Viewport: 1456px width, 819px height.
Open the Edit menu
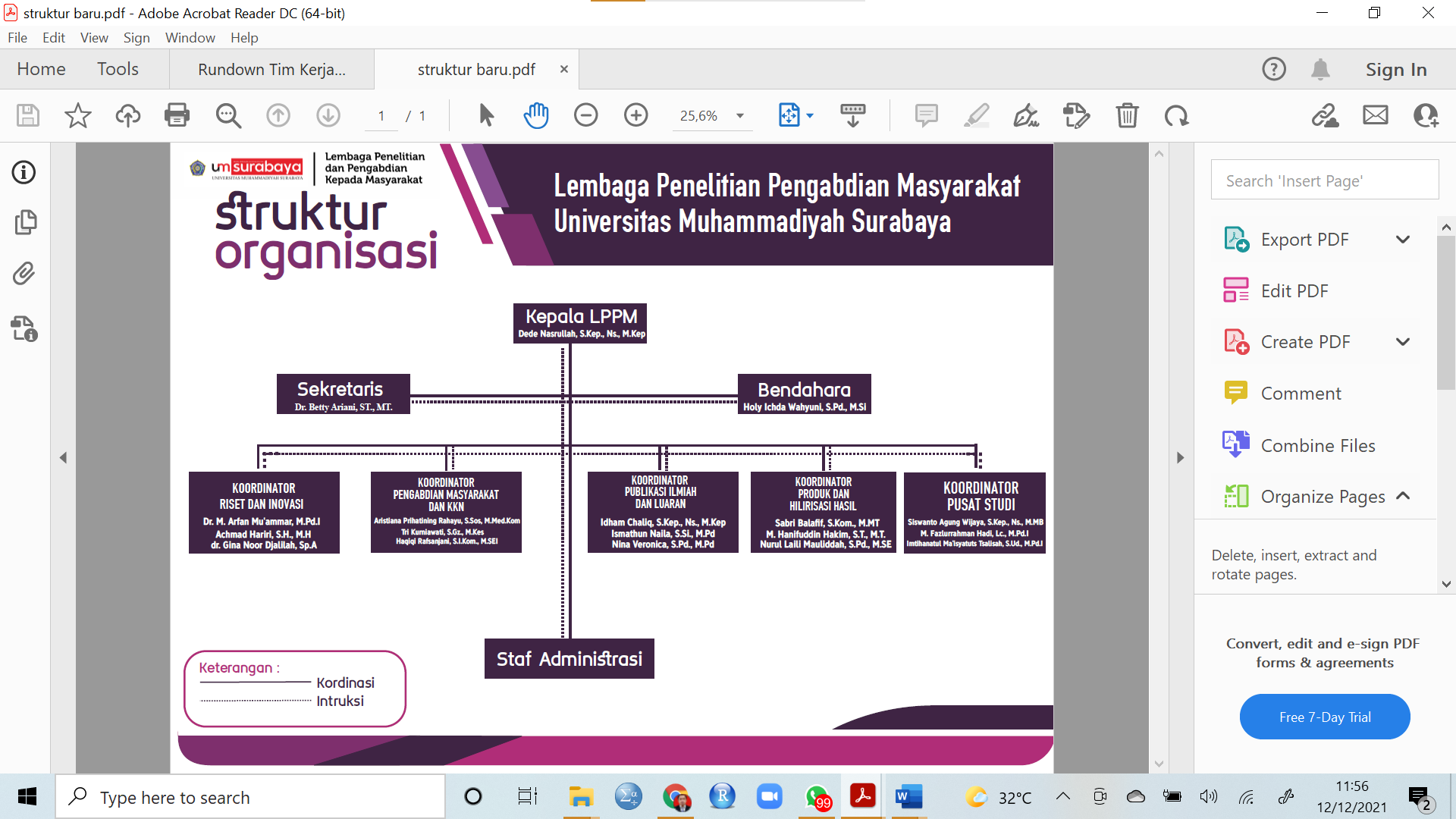click(54, 37)
